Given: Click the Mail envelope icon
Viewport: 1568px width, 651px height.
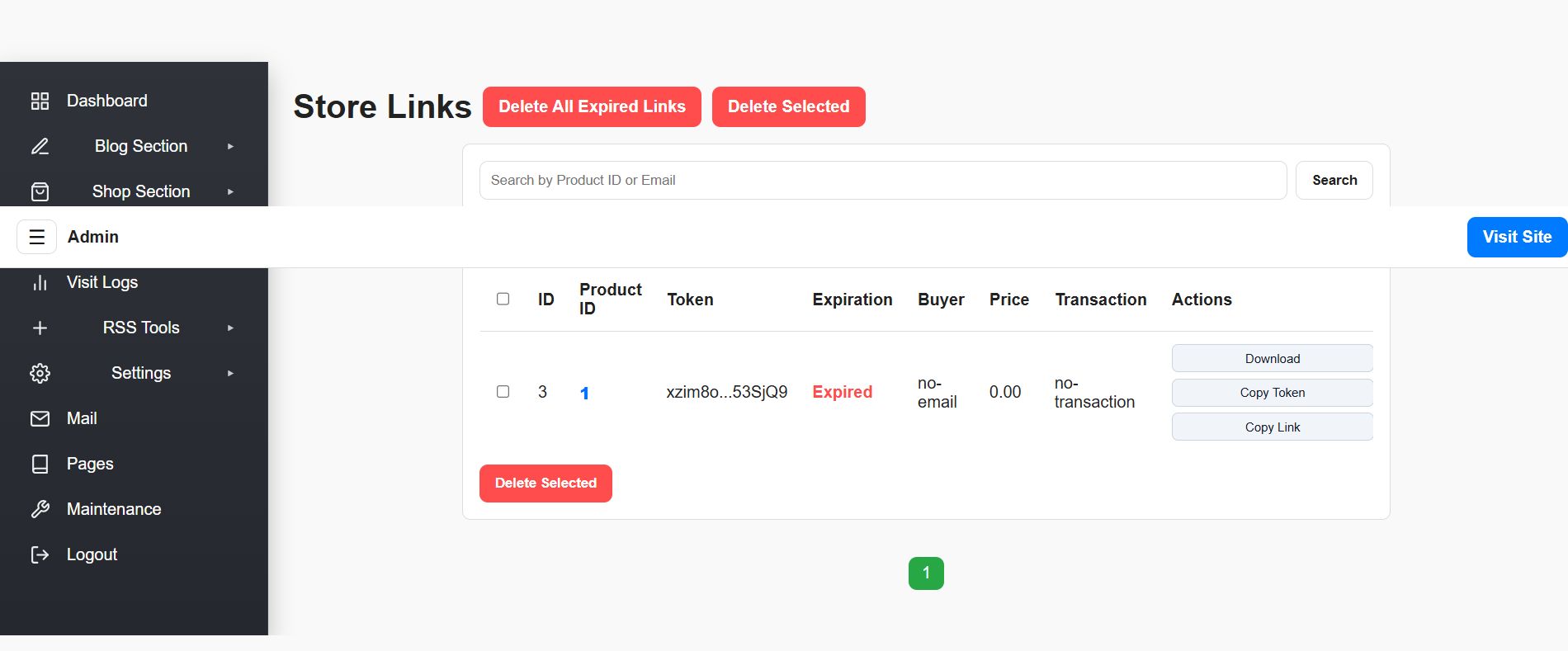Looking at the screenshot, I should 40,418.
